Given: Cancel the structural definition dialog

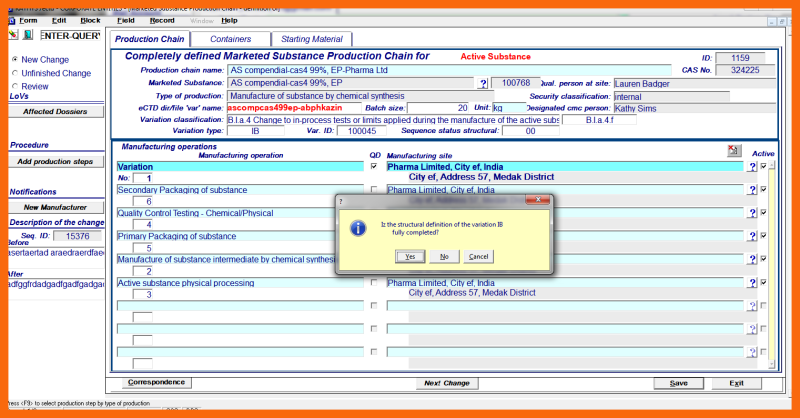Looking at the screenshot, I should 479,257.
